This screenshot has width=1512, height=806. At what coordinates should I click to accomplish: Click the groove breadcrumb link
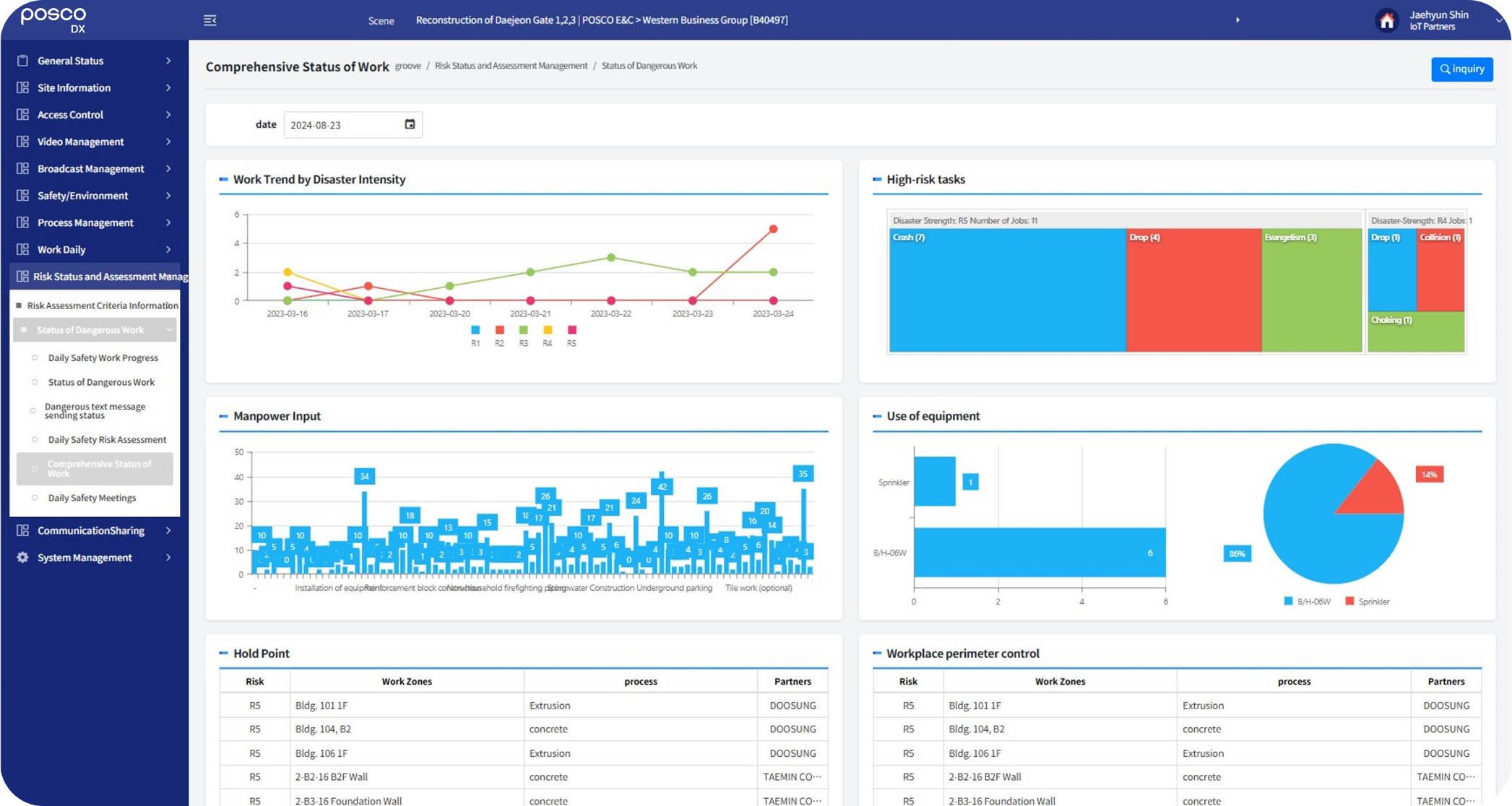point(408,66)
